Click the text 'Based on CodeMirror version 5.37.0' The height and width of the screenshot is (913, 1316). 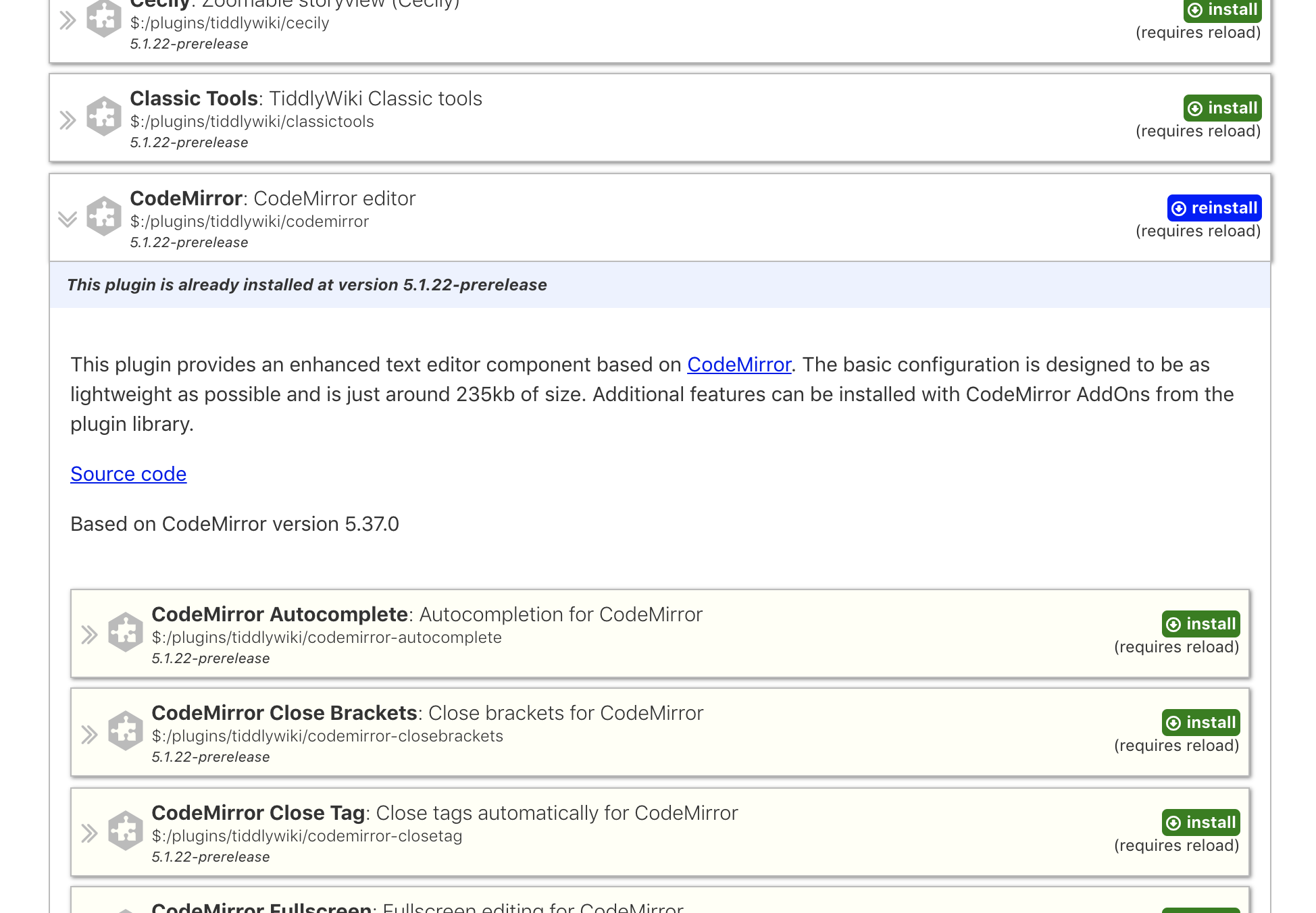(x=234, y=524)
